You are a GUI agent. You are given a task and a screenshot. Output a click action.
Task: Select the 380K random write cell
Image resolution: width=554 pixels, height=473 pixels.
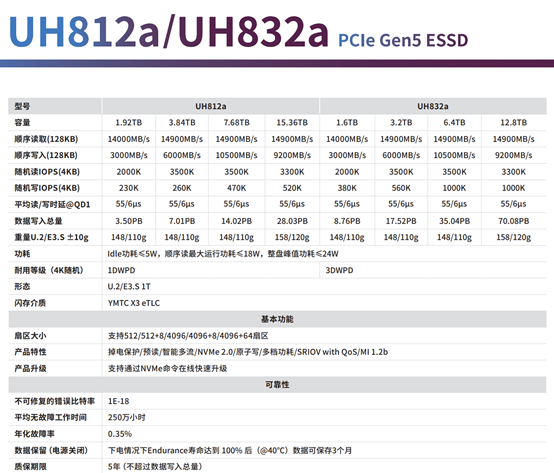click(x=347, y=188)
